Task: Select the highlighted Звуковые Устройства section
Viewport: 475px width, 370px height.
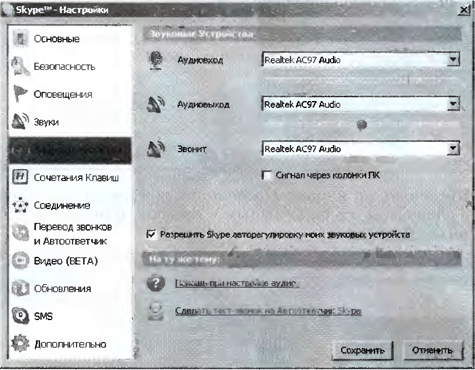Action: coord(70,150)
